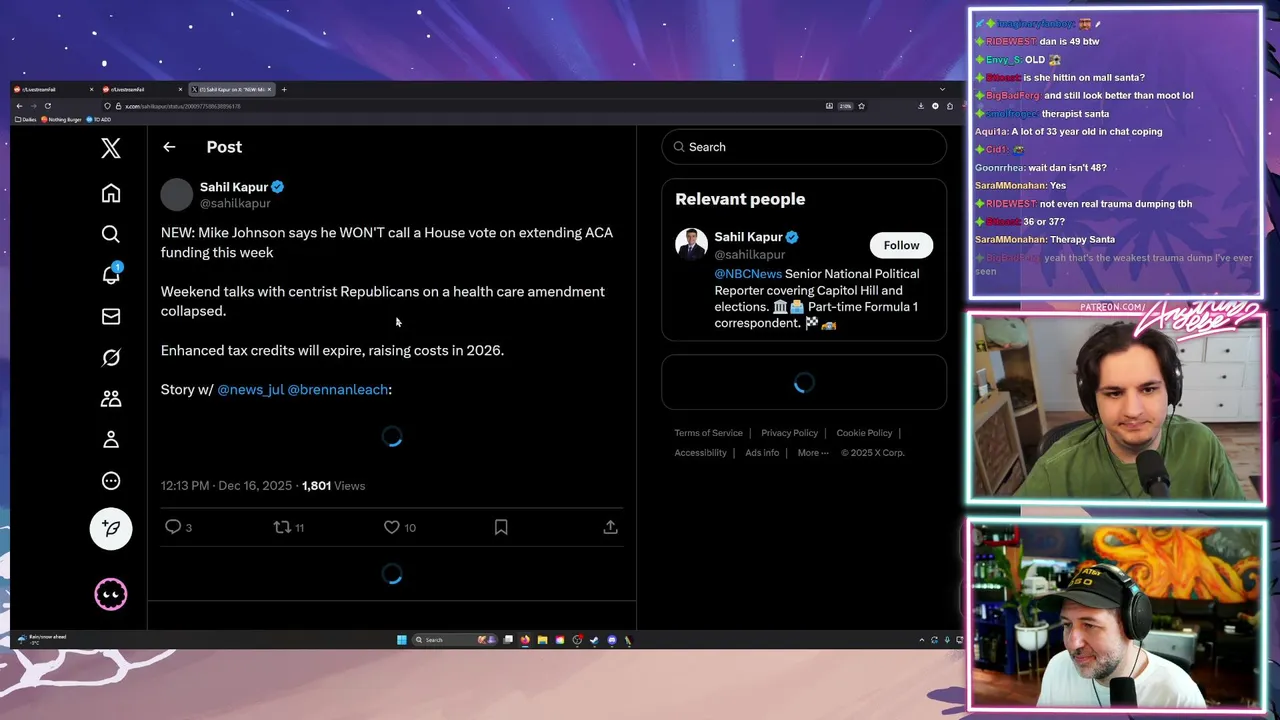This screenshot has width=1280, height=720.
Task: Open Terms of Service footer link
Action: pos(708,433)
